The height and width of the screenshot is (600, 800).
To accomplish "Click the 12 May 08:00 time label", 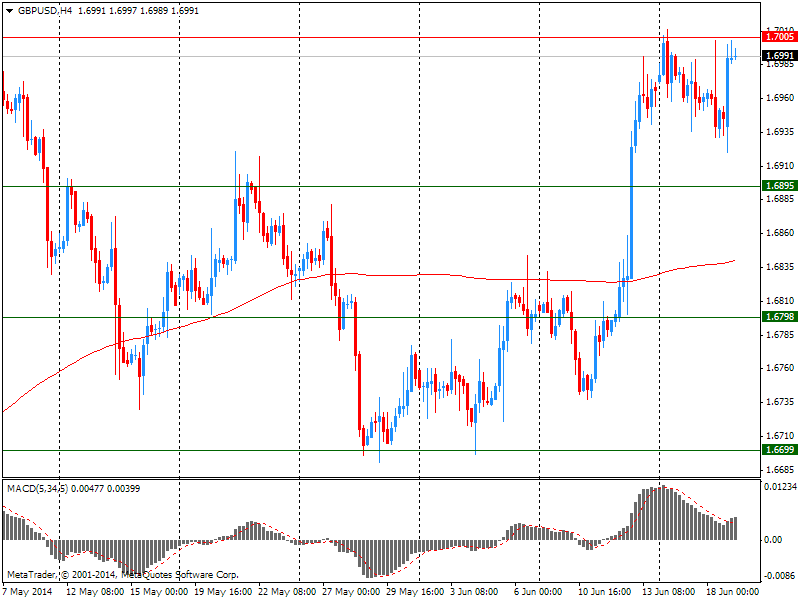I will pyautogui.click(x=95, y=592).
